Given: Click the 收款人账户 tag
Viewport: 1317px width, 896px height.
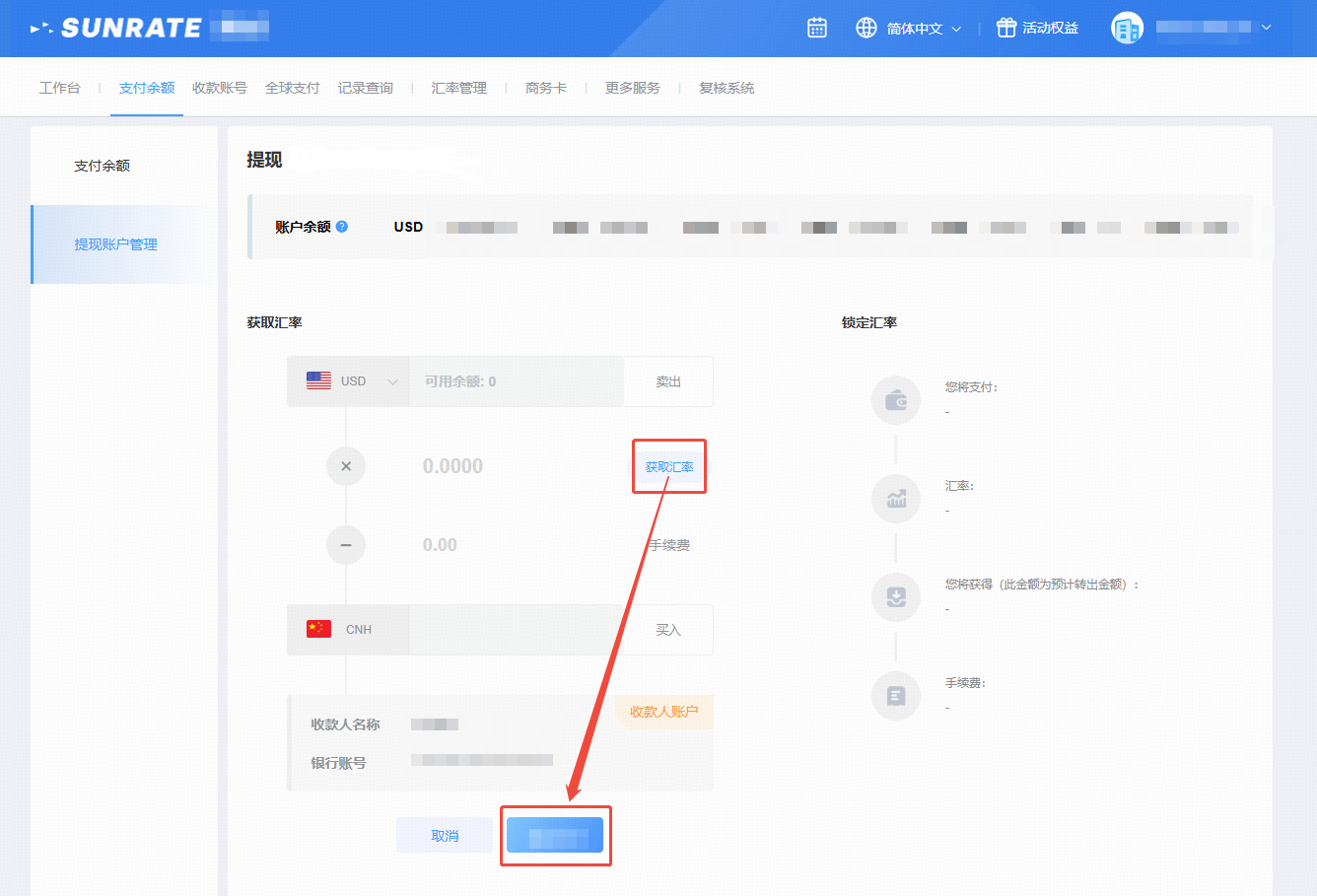Looking at the screenshot, I should 663,712.
